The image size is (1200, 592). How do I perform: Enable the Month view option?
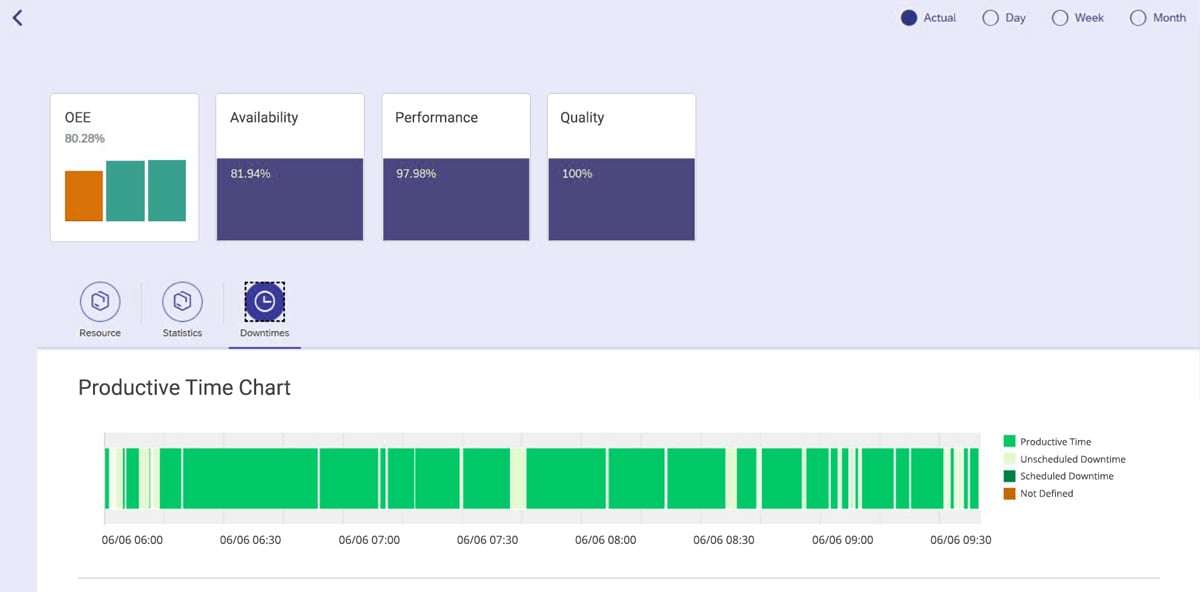(x=1137, y=17)
